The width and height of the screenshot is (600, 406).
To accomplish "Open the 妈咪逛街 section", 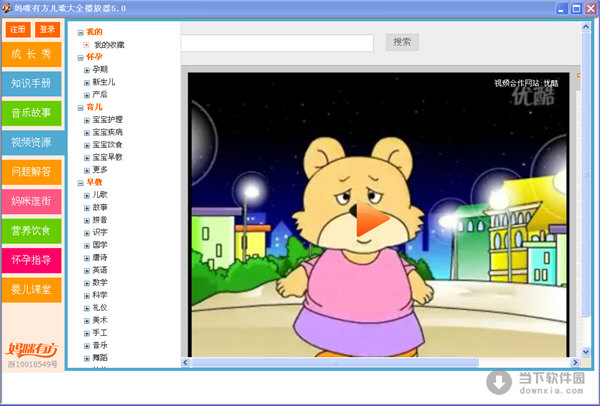I will coord(31,201).
